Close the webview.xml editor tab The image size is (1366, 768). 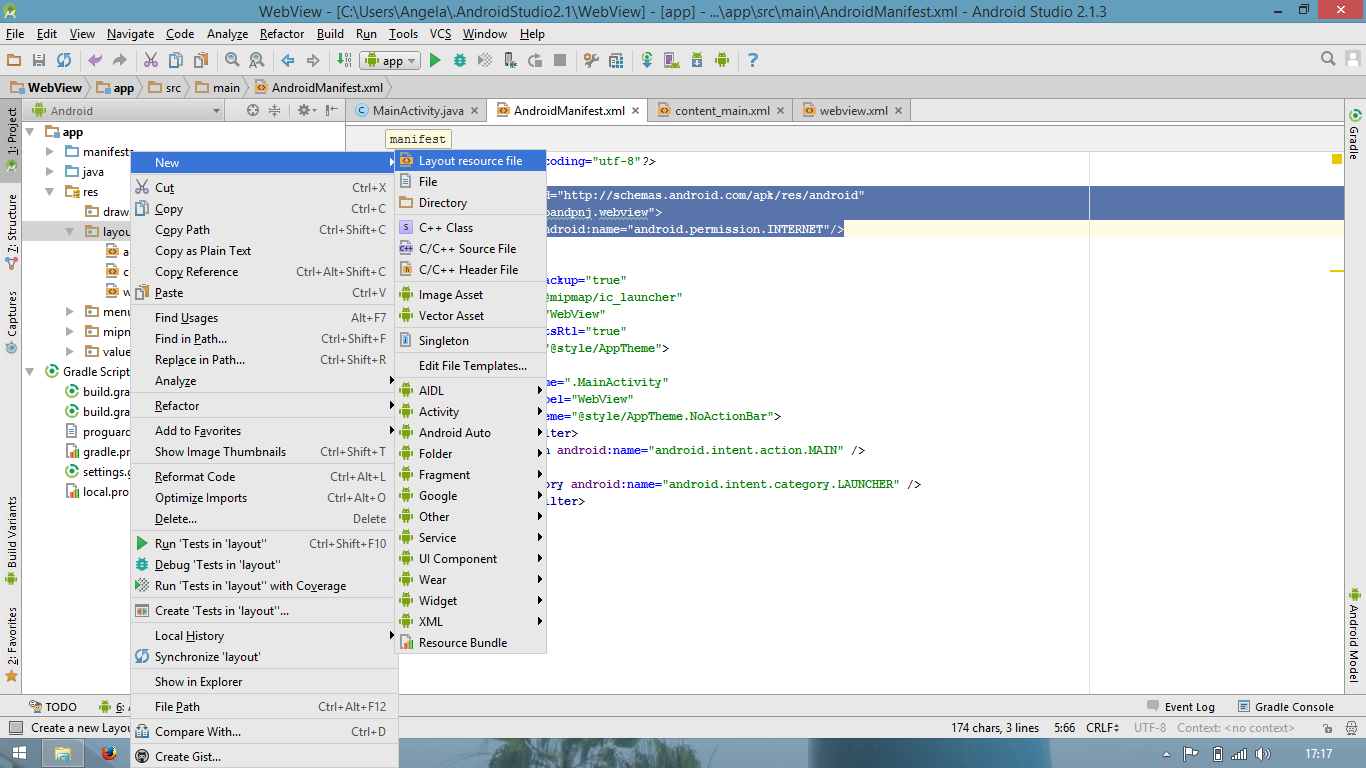point(898,111)
